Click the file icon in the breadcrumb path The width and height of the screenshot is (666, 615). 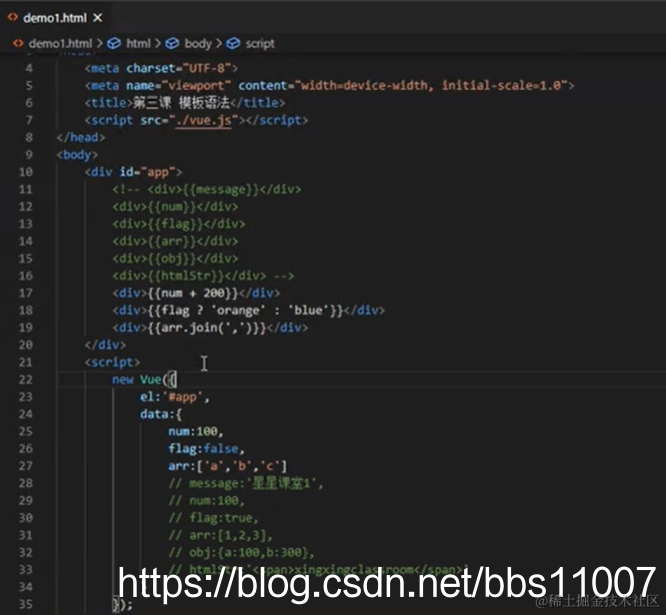click(18, 43)
